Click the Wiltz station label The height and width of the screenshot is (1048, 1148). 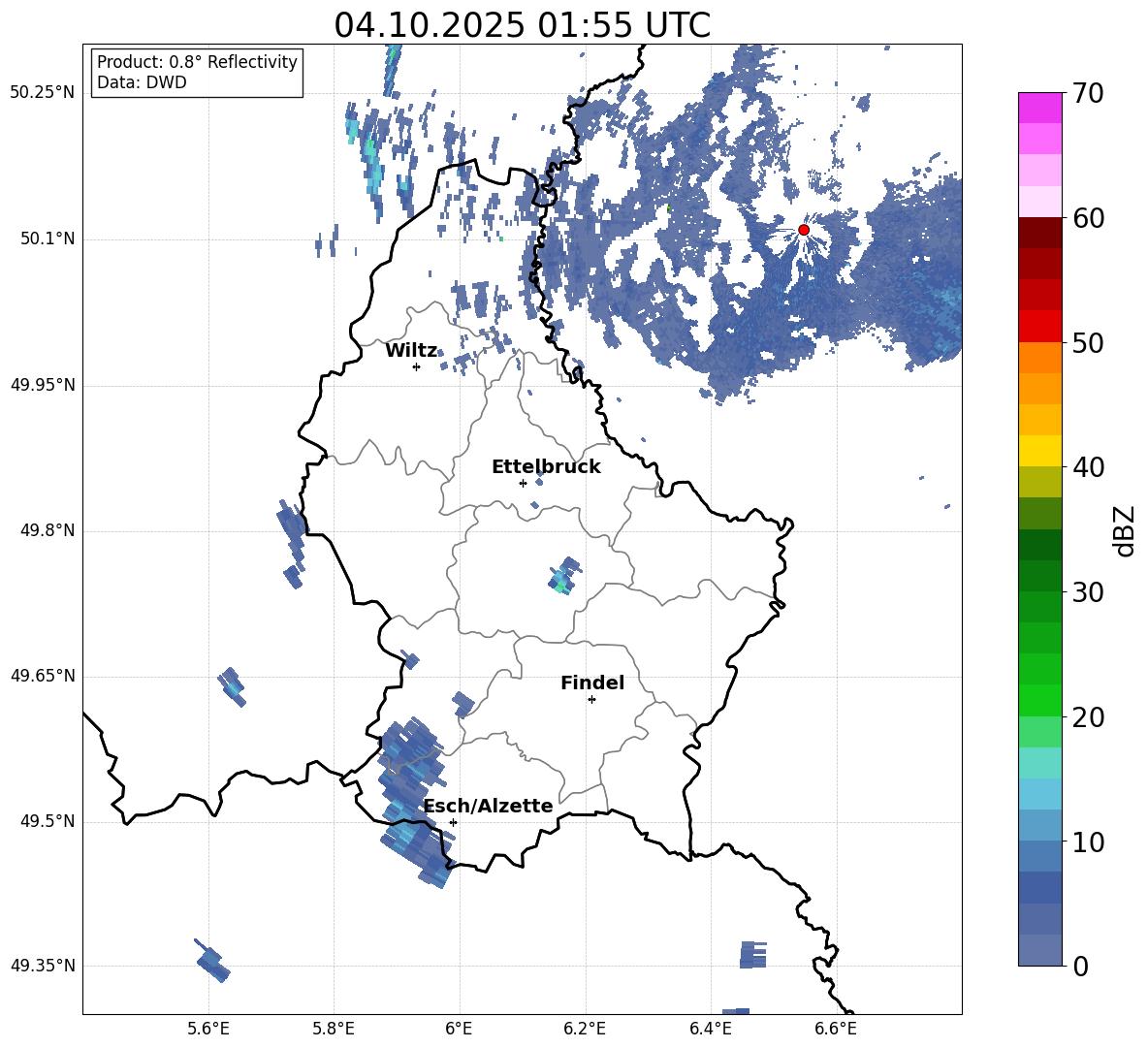[x=411, y=351]
